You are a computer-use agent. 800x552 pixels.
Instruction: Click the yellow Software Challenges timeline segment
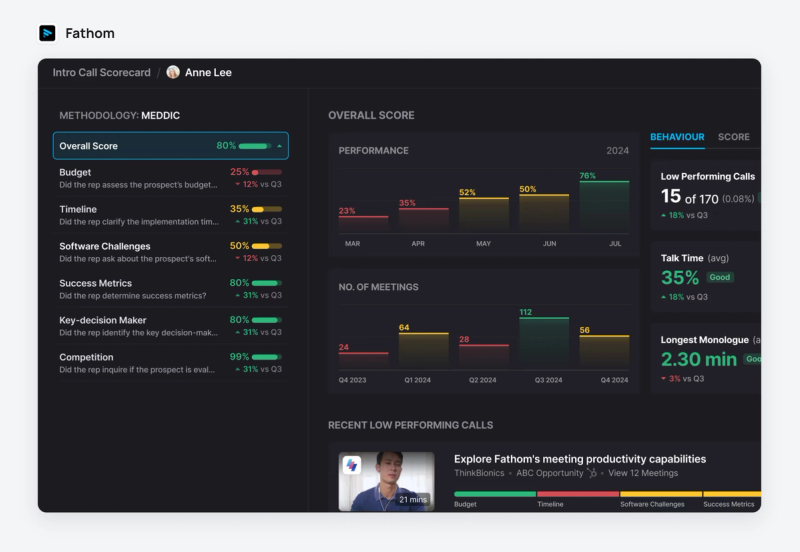point(661,494)
